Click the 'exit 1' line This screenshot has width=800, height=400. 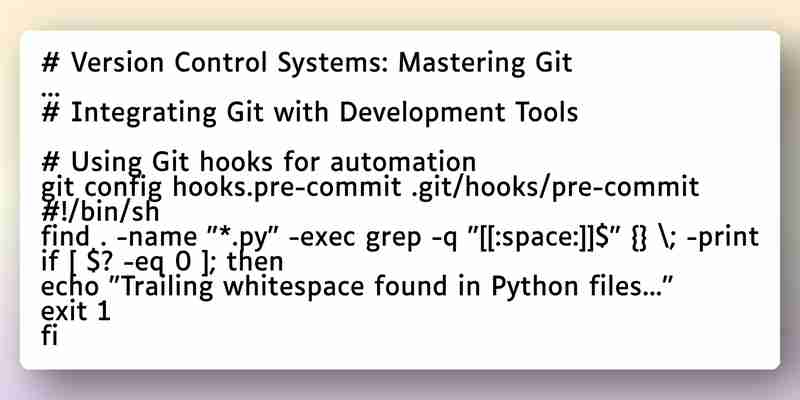76,312
